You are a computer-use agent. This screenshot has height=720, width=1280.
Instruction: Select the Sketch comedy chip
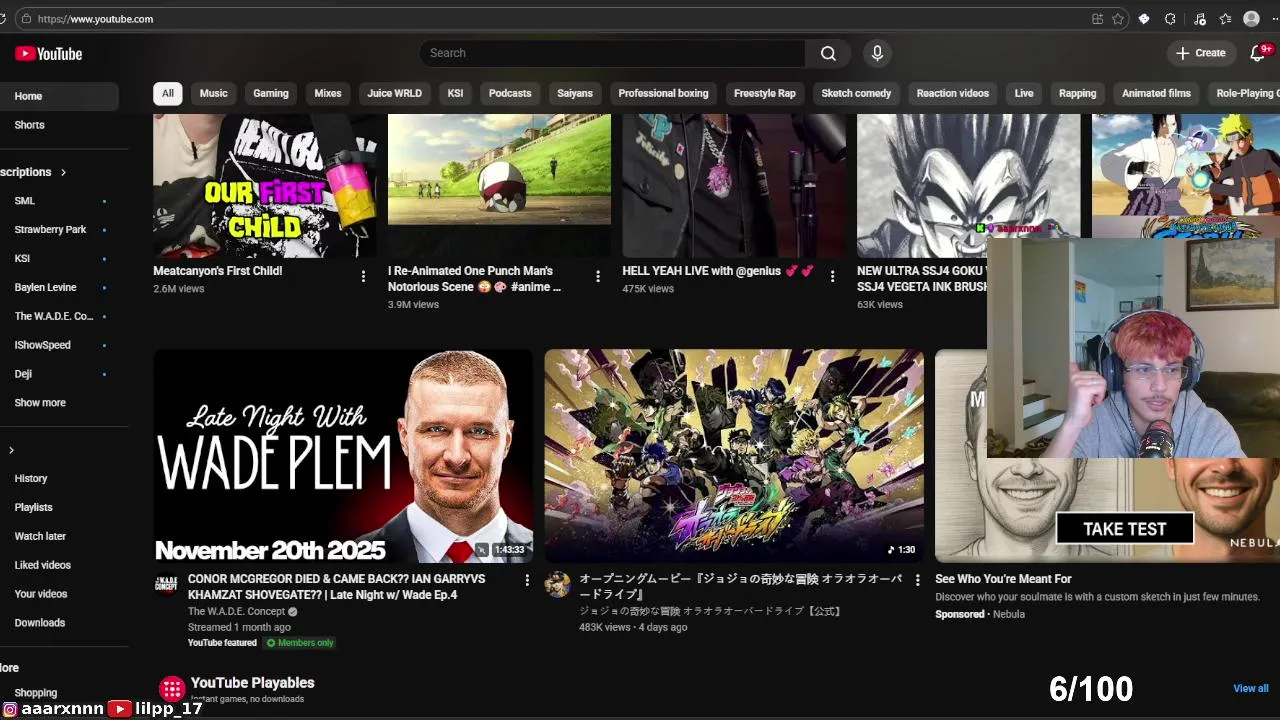click(856, 93)
